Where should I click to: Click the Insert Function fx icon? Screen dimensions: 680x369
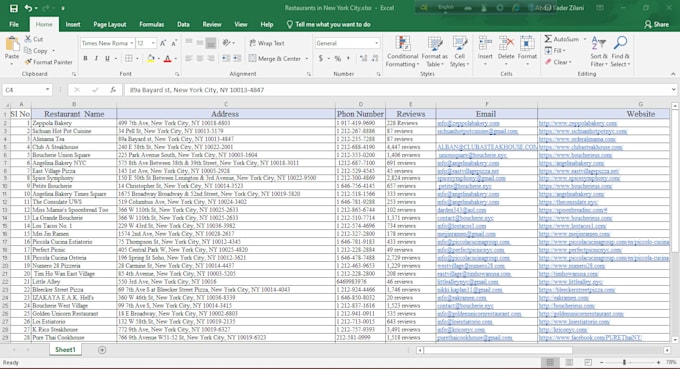113,90
